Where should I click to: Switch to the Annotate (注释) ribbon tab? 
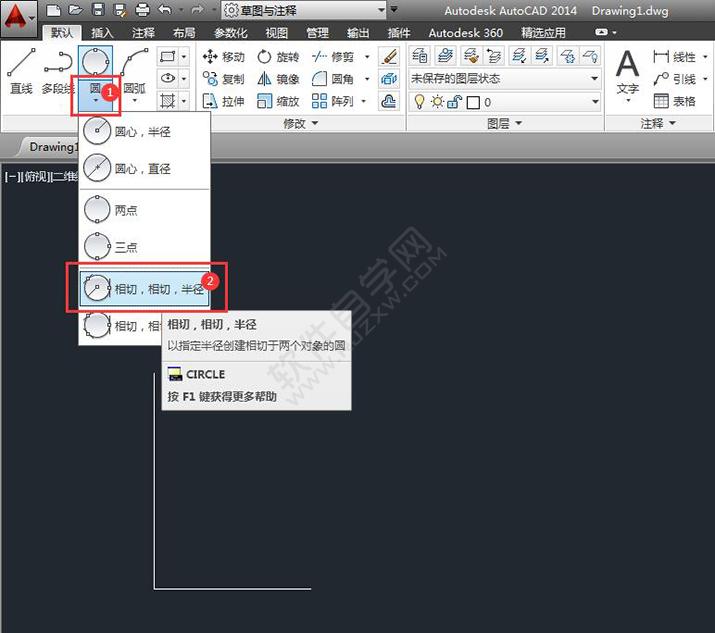click(x=143, y=33)
